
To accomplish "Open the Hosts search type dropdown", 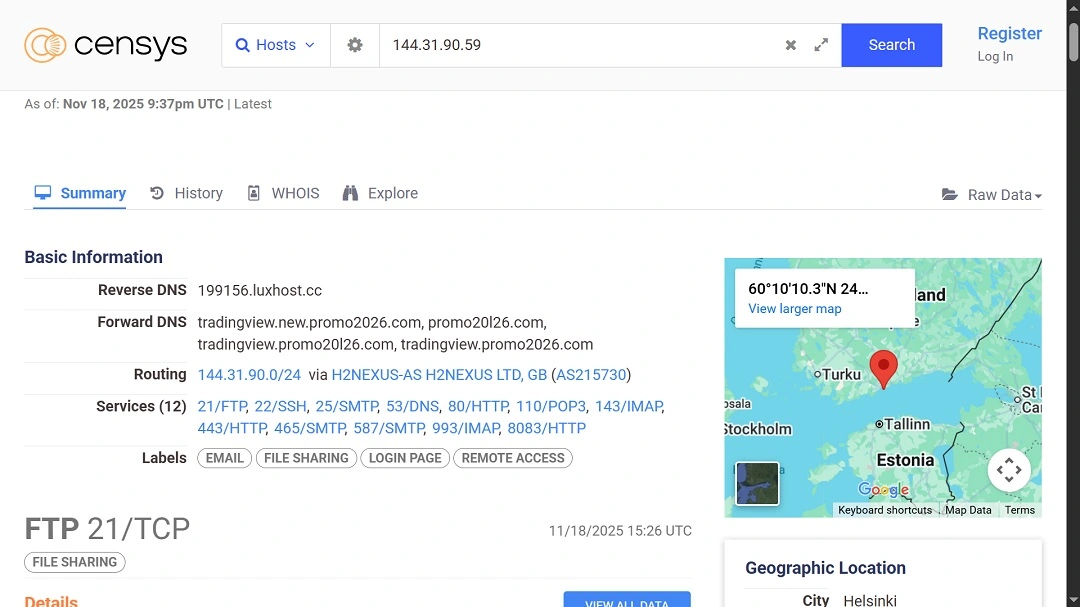I will coord(275,44).
